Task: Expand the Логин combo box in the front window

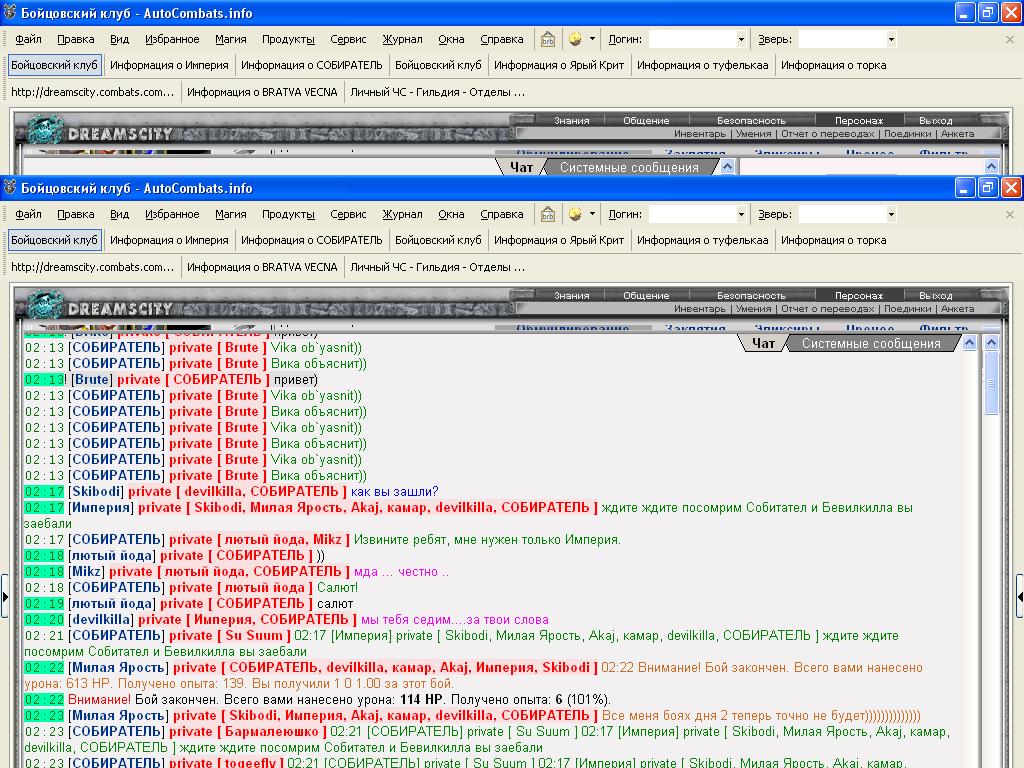Action: (741, 214)
